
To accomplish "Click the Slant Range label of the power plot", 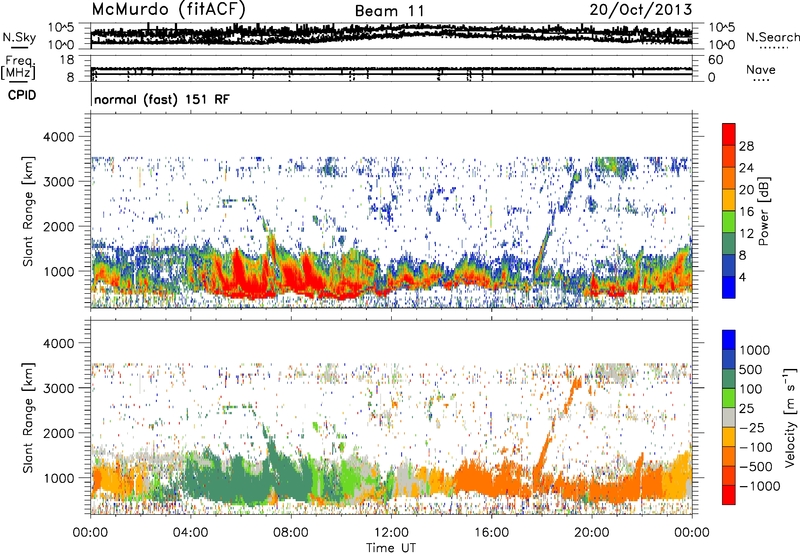I will tap(28, 211).
